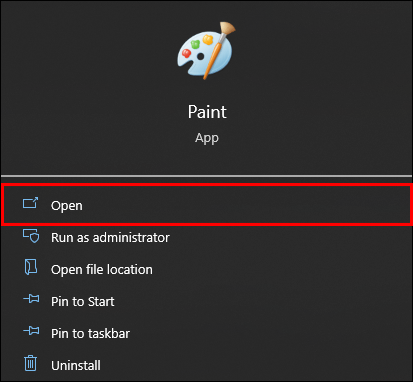This screenshot has height=382, width=413.
Task: Choose Pin to Start
Action: 82,302
